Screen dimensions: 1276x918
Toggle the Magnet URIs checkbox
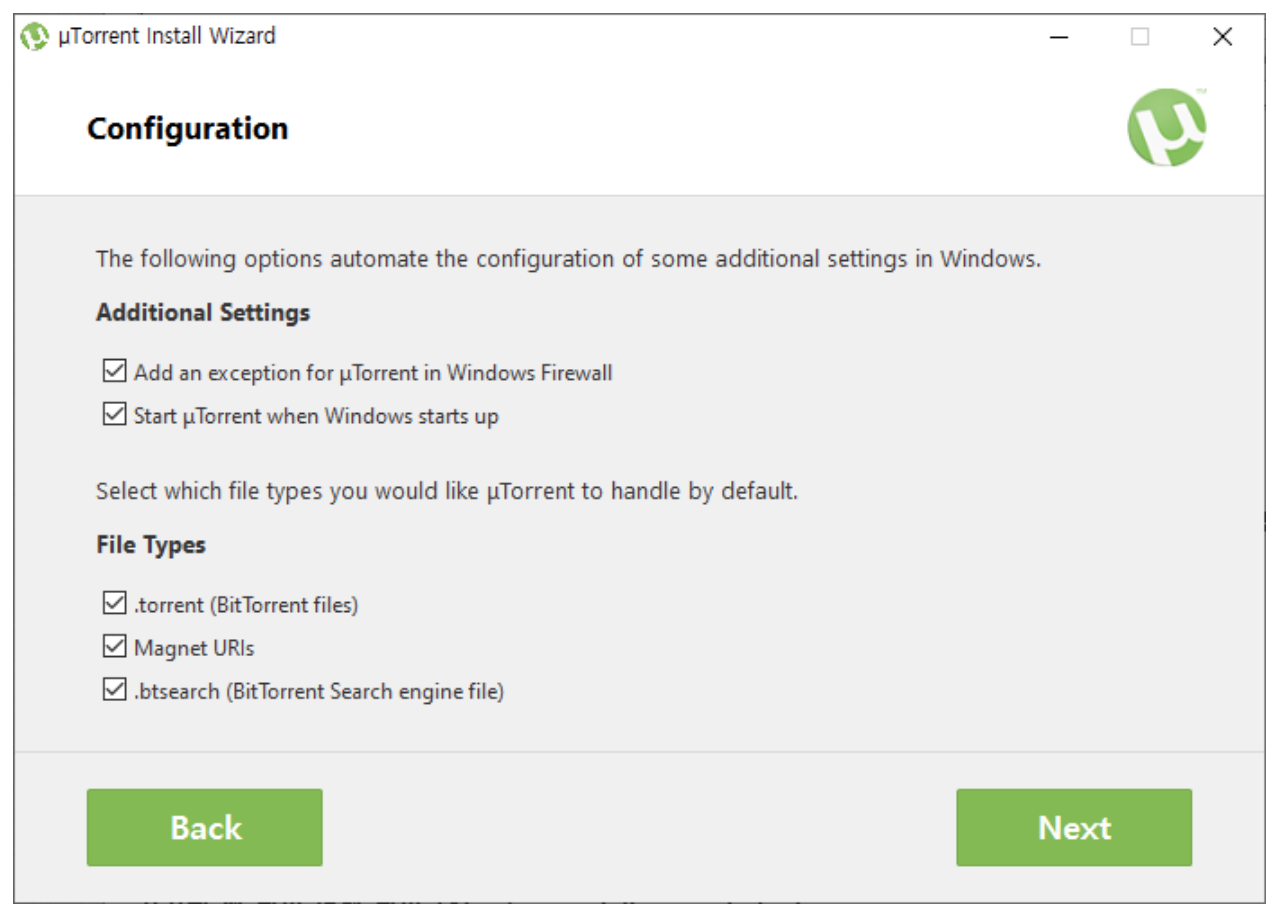[x=113, y=647]
